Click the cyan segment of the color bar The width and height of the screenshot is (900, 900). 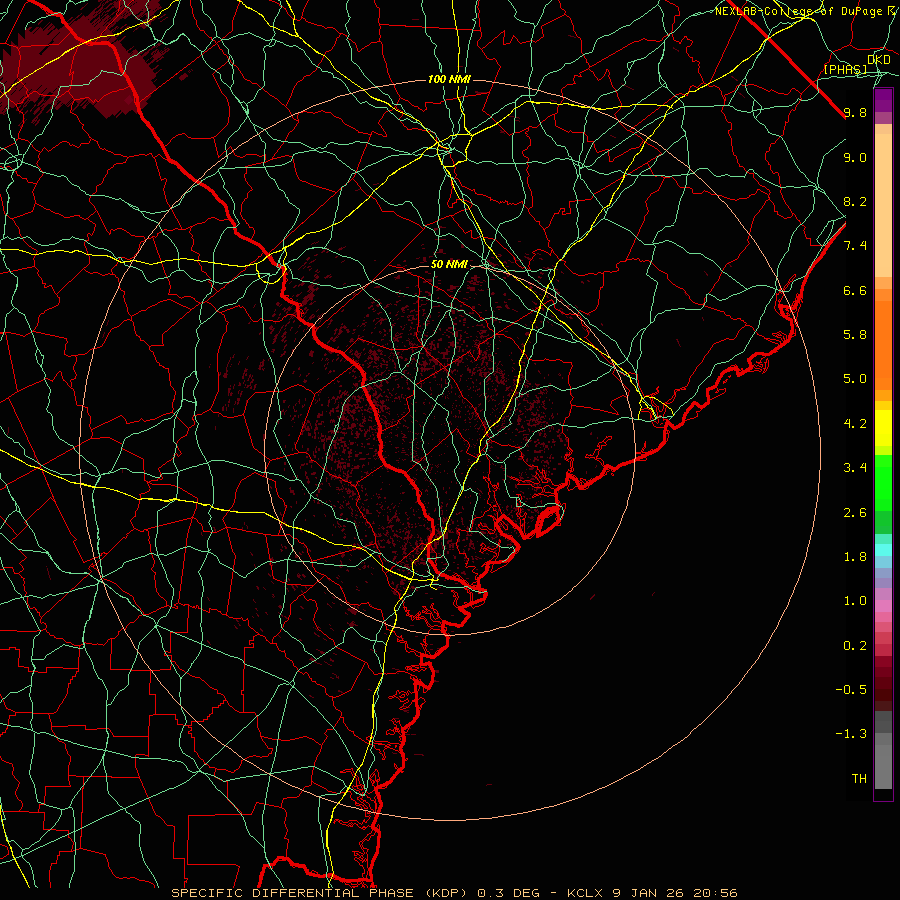(883, 550)
